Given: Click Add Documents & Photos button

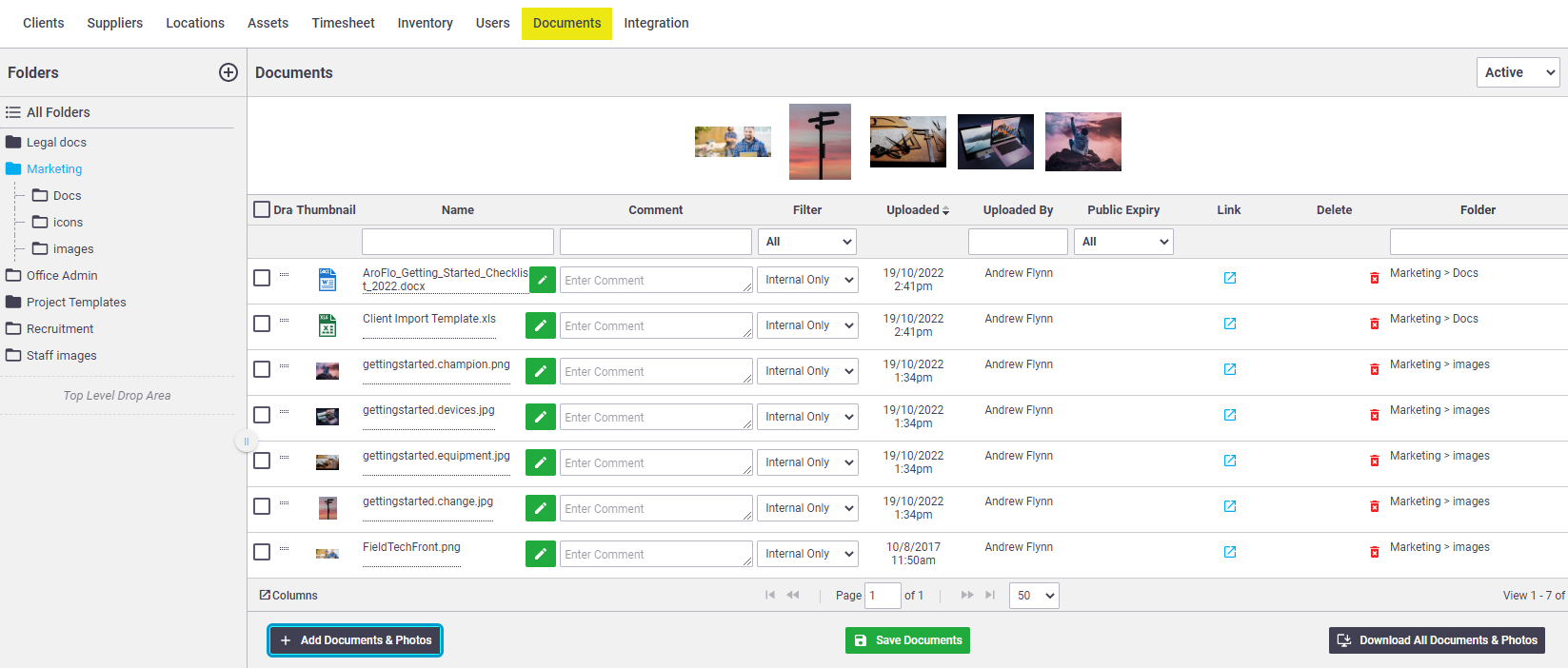Looking at the screenshot, I should click(356, 640).
